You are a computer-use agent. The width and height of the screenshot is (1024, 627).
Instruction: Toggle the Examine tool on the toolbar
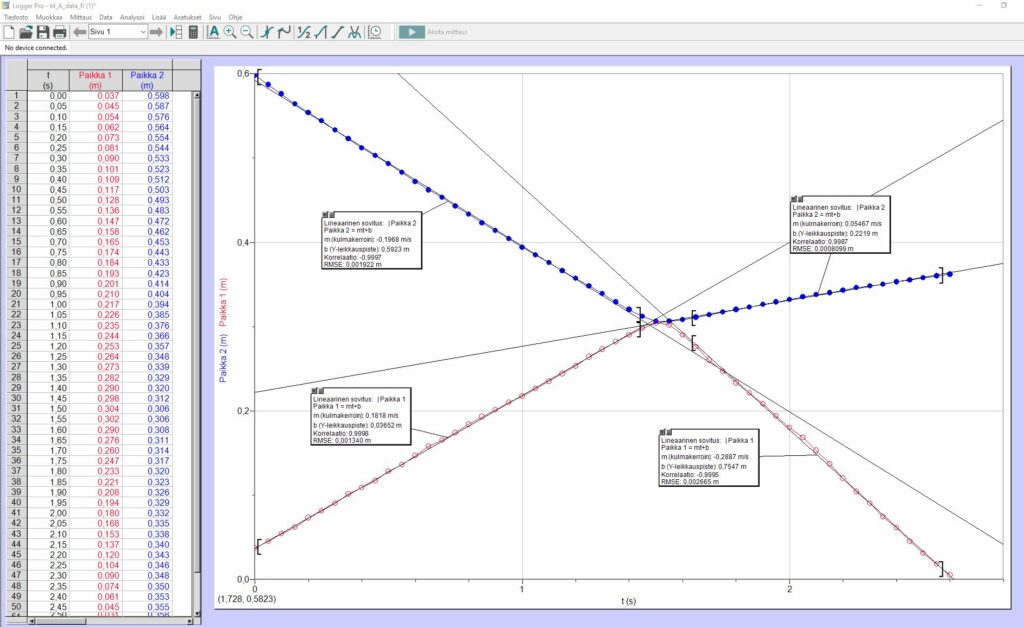click(267, 32)
